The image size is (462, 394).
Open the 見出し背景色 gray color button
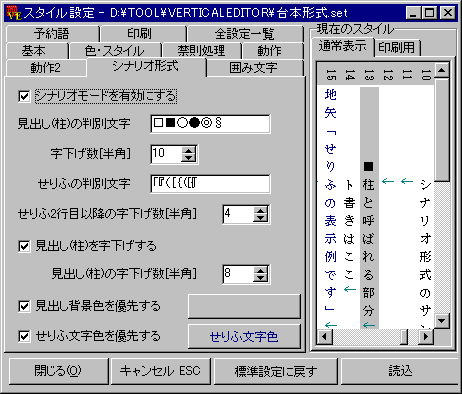point(244,306)
